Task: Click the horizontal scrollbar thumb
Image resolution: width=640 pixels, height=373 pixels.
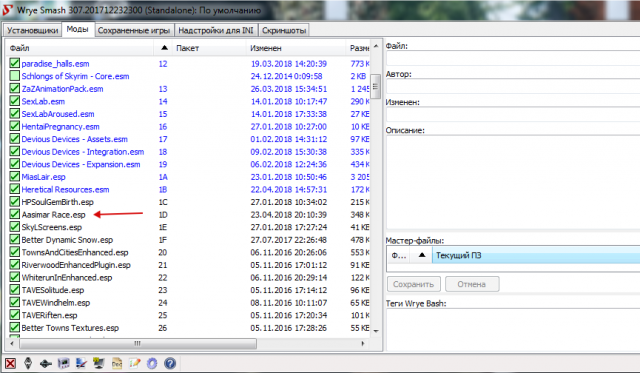Action: (x=138, y=344)
